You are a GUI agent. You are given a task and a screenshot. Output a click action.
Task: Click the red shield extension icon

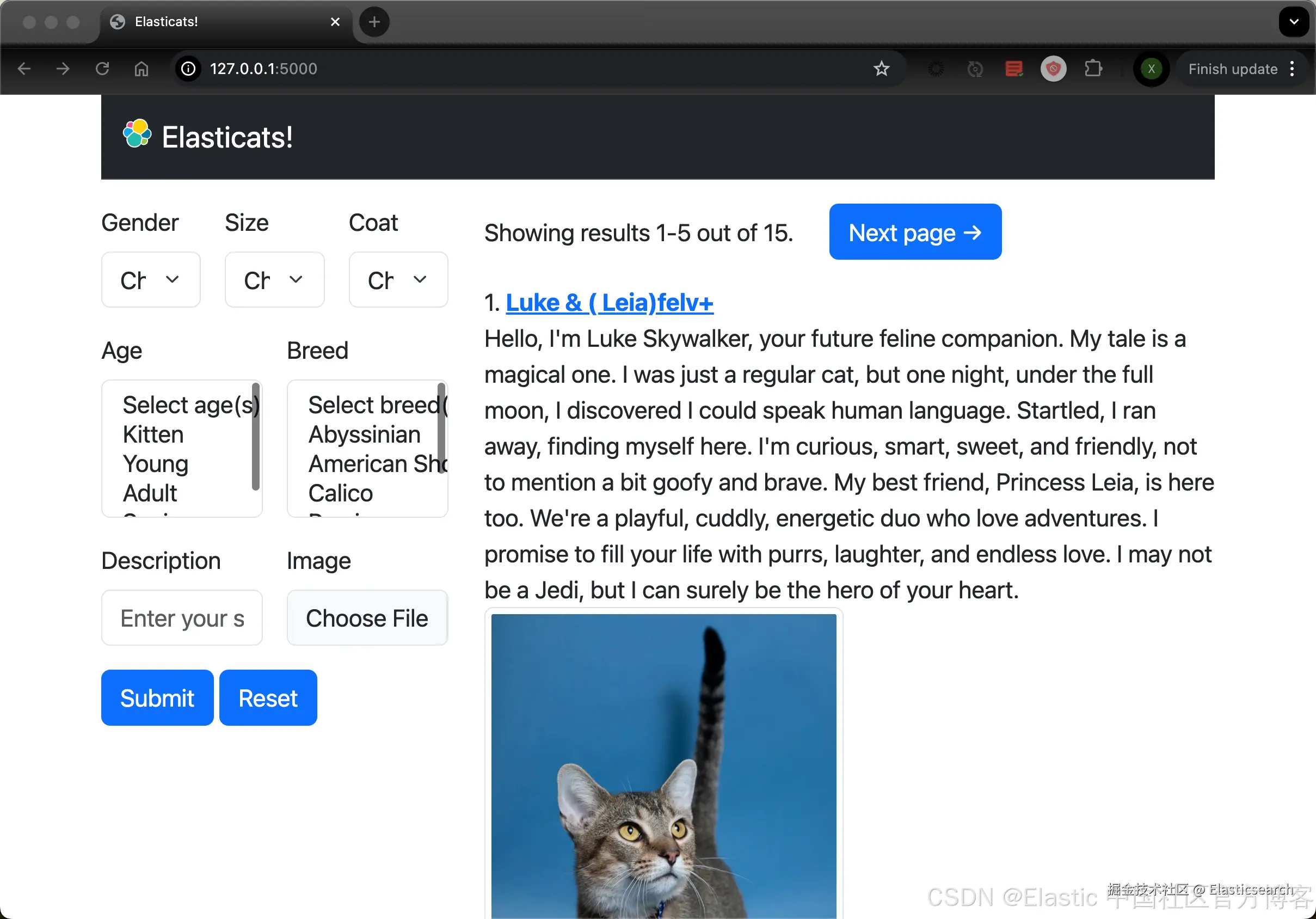click(x=1054, y=69)
